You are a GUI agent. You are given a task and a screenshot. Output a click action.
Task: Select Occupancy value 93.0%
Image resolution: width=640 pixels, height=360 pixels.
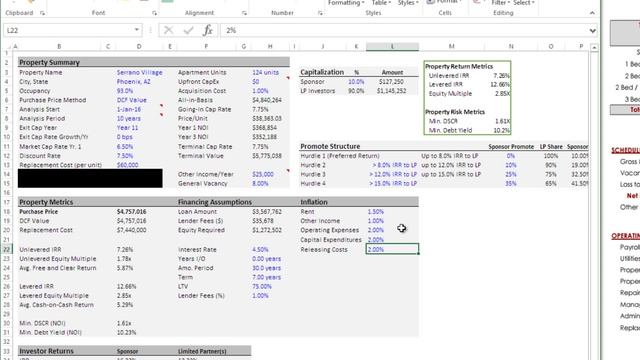point(125,91)
